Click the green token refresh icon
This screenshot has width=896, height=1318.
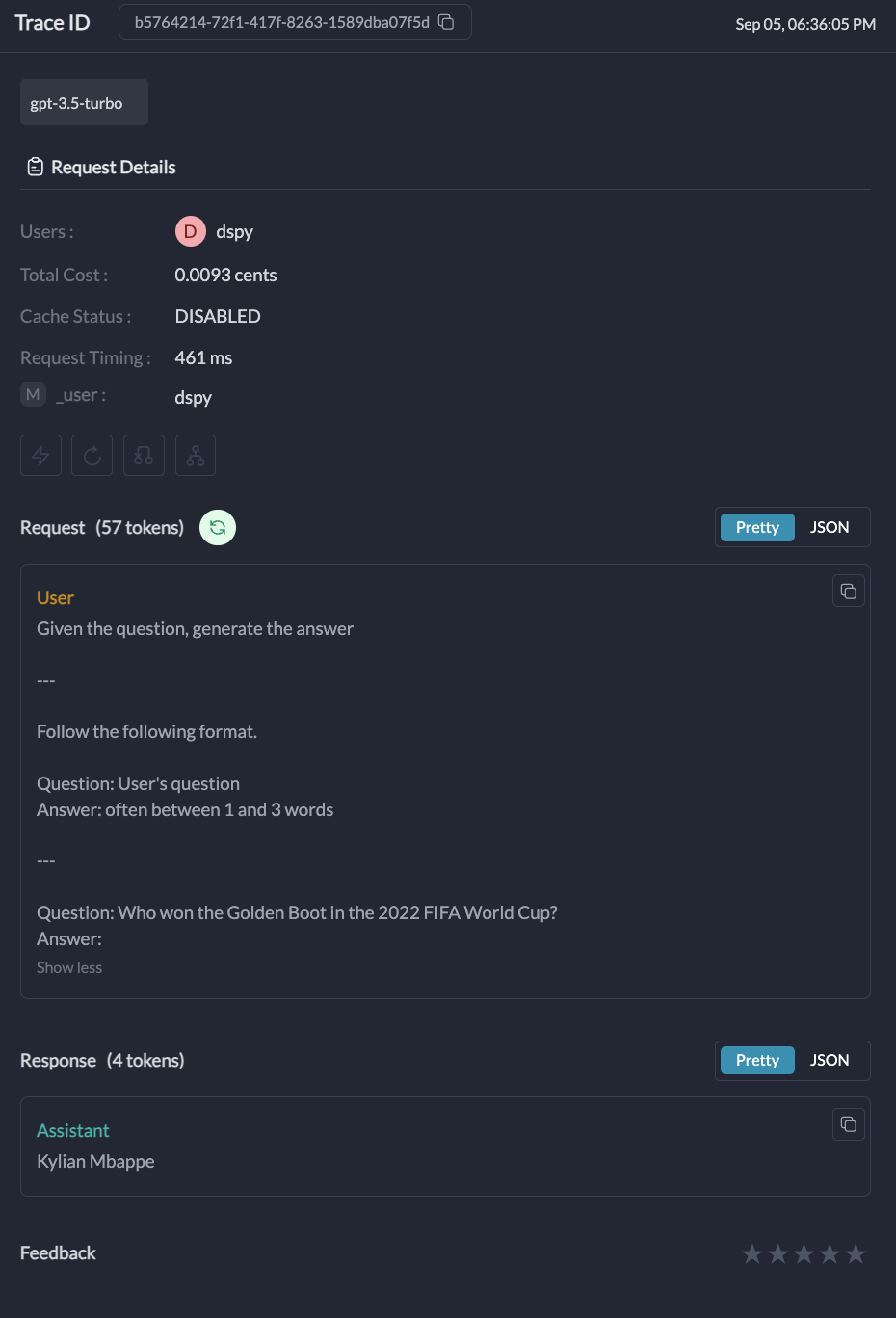218,527
